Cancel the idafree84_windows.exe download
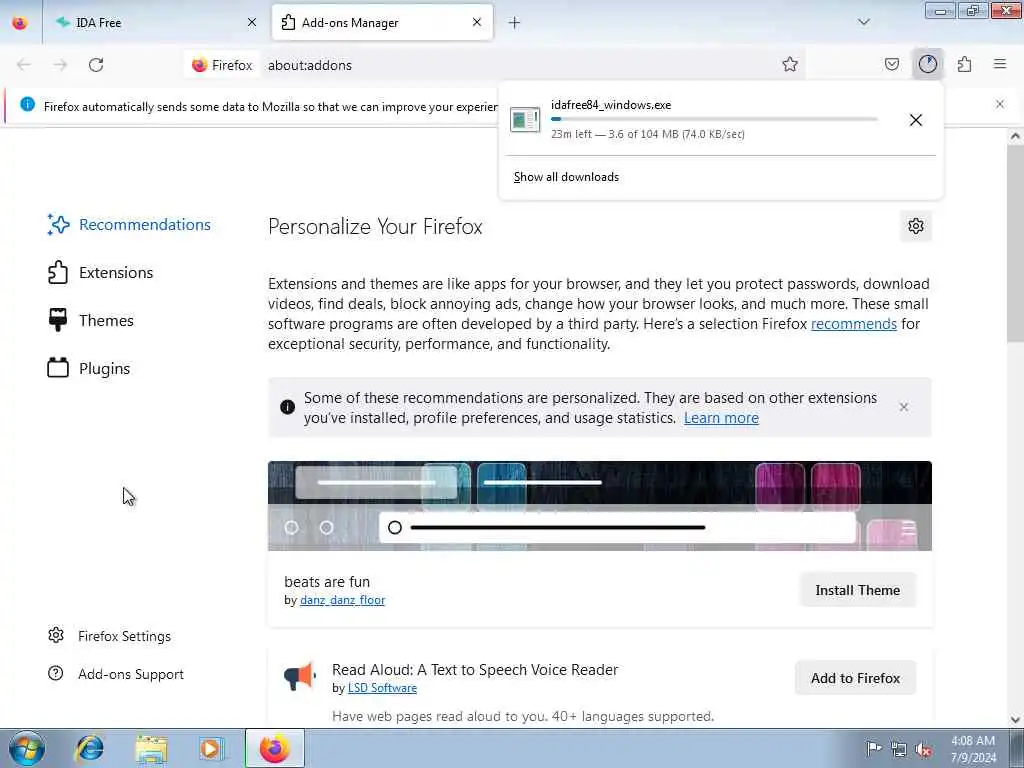The height and width of the screenshot is (768, 1024). tap(916, 120)
